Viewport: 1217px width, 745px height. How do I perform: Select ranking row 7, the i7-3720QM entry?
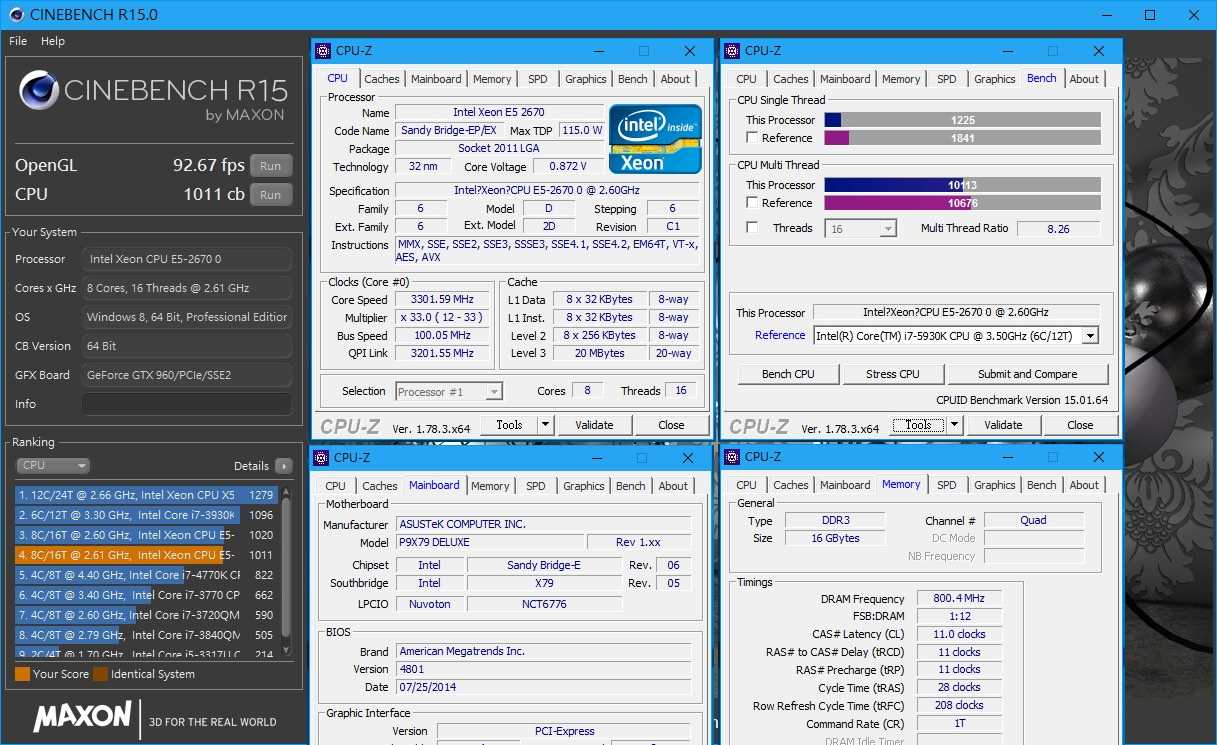pyautogui.click(x=146, y=615)
